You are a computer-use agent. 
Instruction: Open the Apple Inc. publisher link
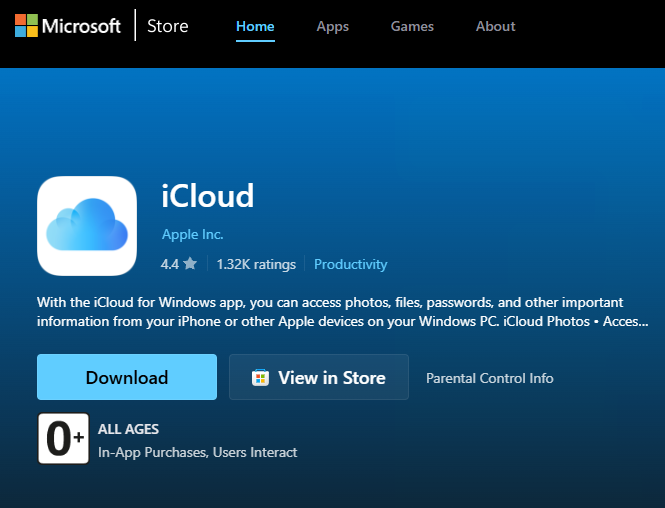pos(193,234)
